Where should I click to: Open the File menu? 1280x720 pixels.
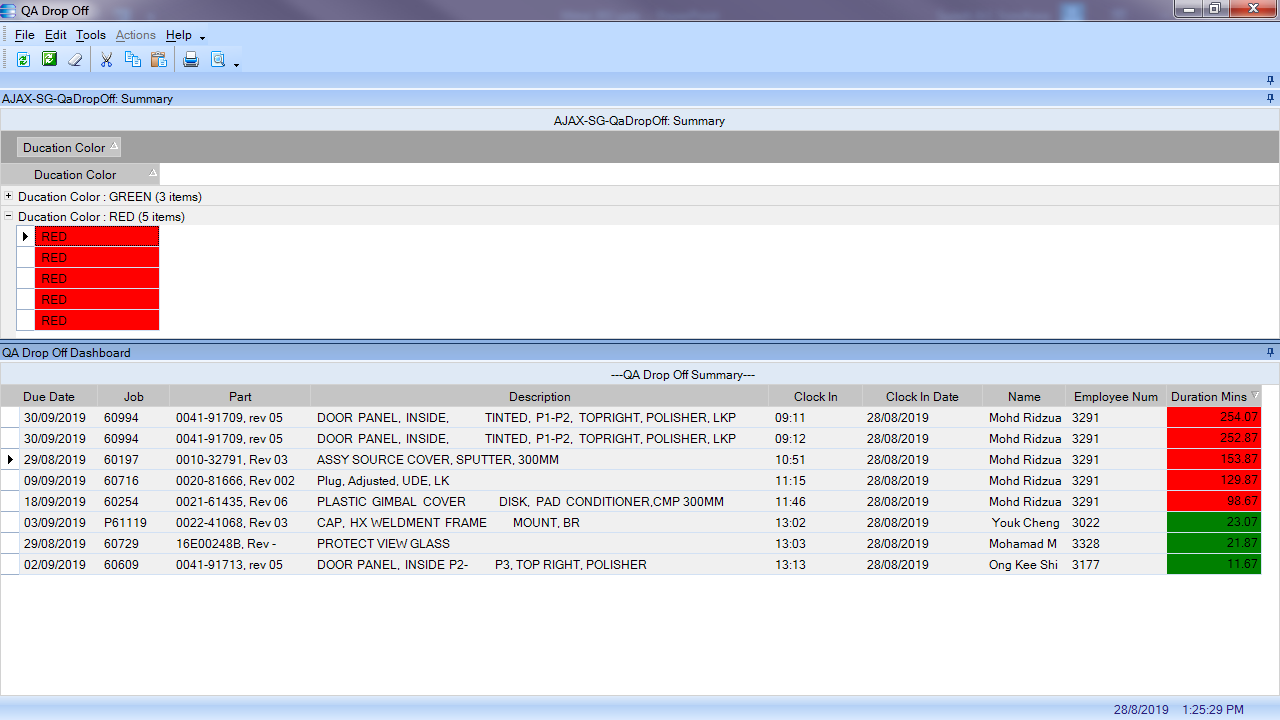pyautogui.click(x=25, y=35)
